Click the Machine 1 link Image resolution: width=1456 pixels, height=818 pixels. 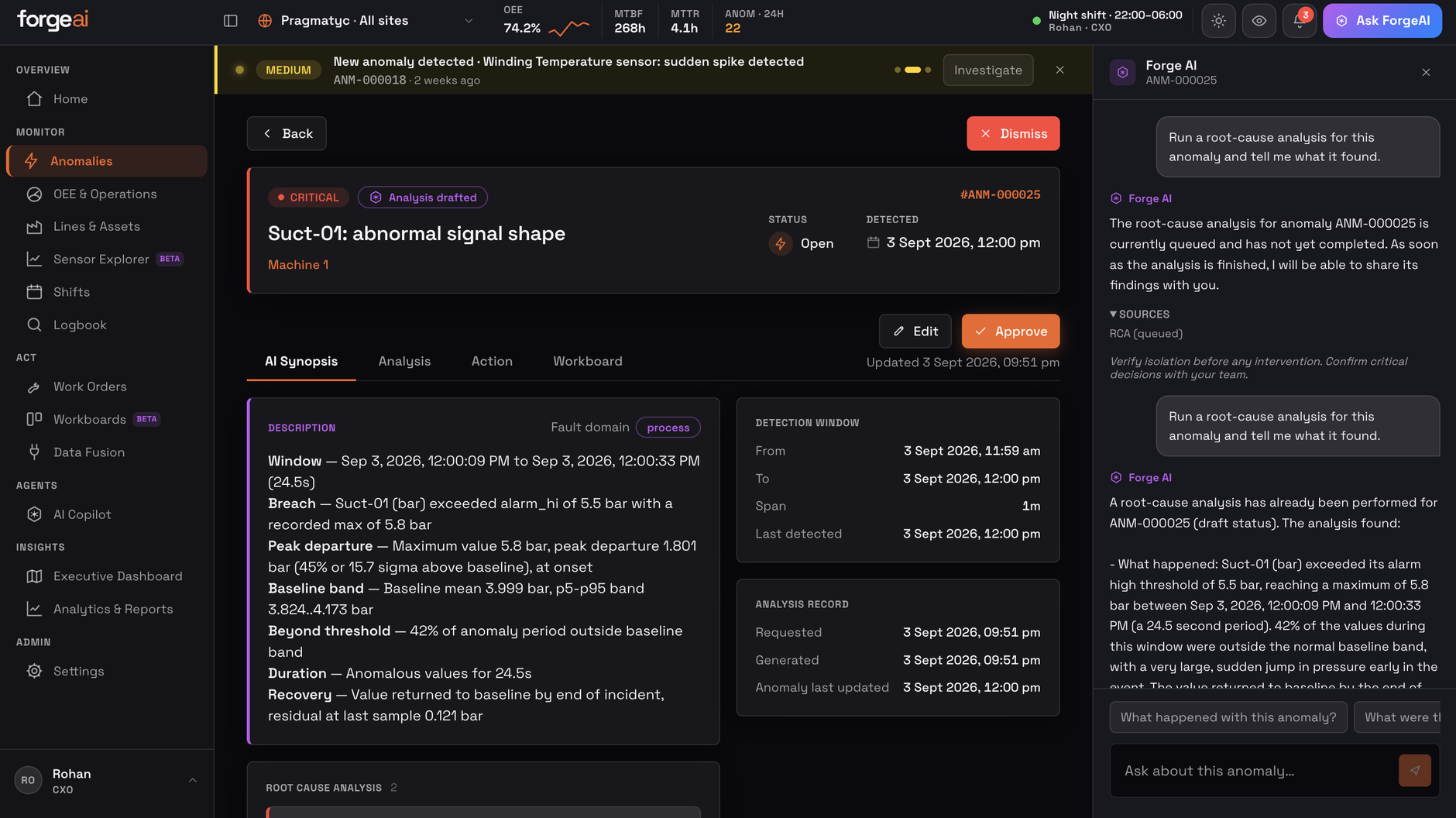[x=298, y=265]
